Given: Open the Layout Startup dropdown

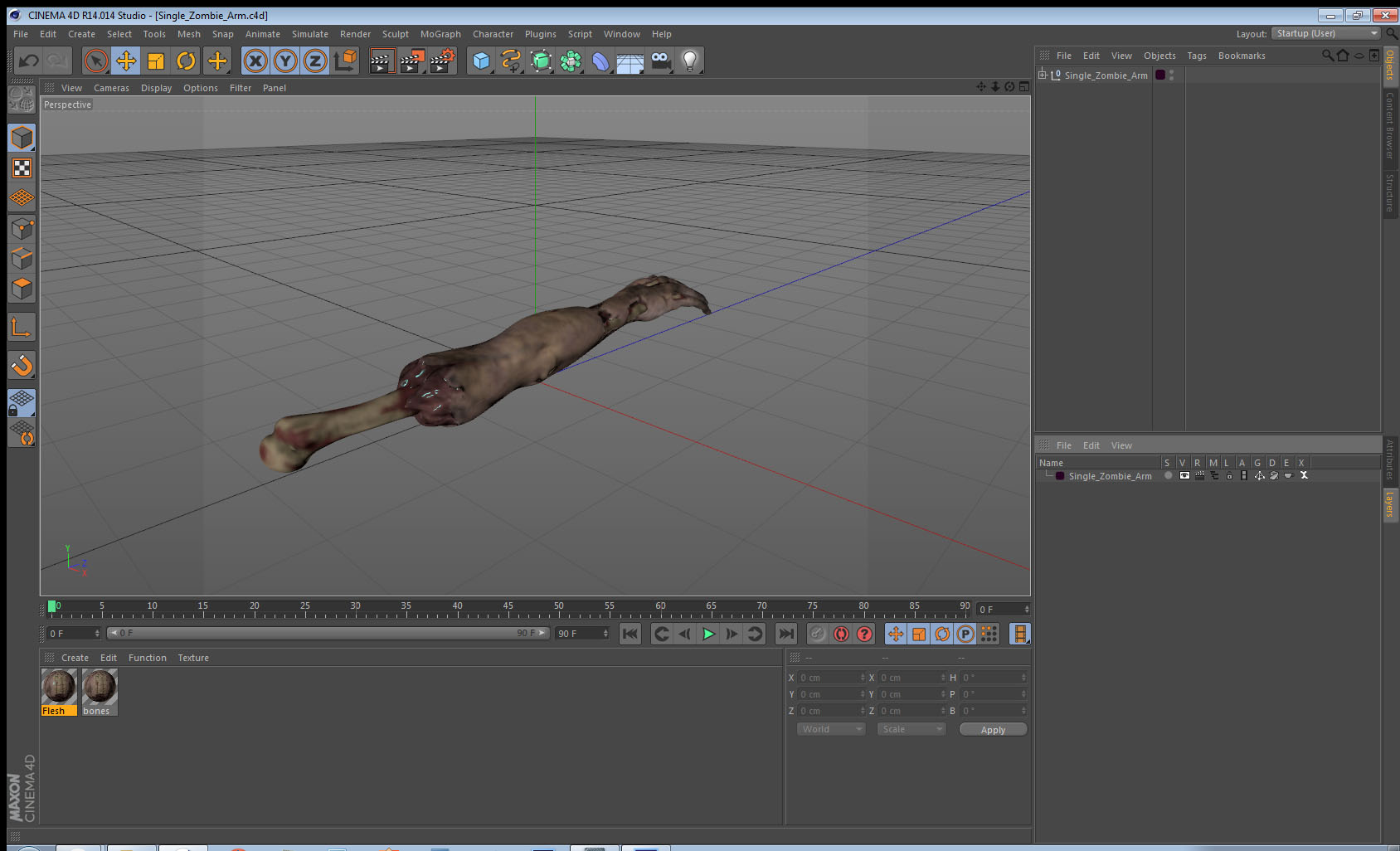Looking at the screenshot, I should pos(1326,33).
